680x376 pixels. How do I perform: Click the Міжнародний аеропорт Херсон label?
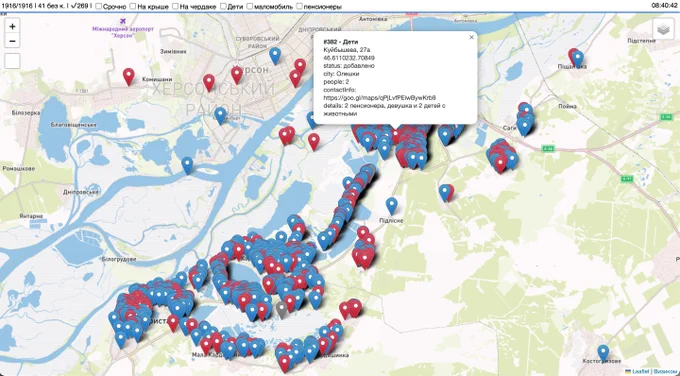tap(123, 32)
